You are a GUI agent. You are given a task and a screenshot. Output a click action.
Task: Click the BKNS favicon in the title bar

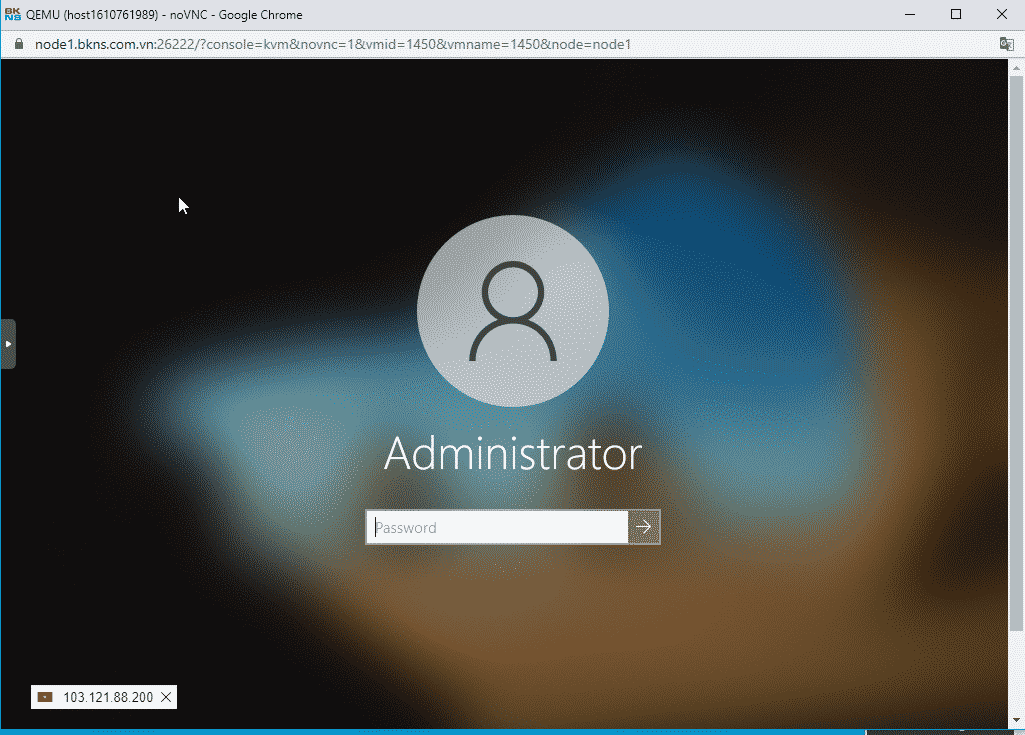[x=13, y=14]
